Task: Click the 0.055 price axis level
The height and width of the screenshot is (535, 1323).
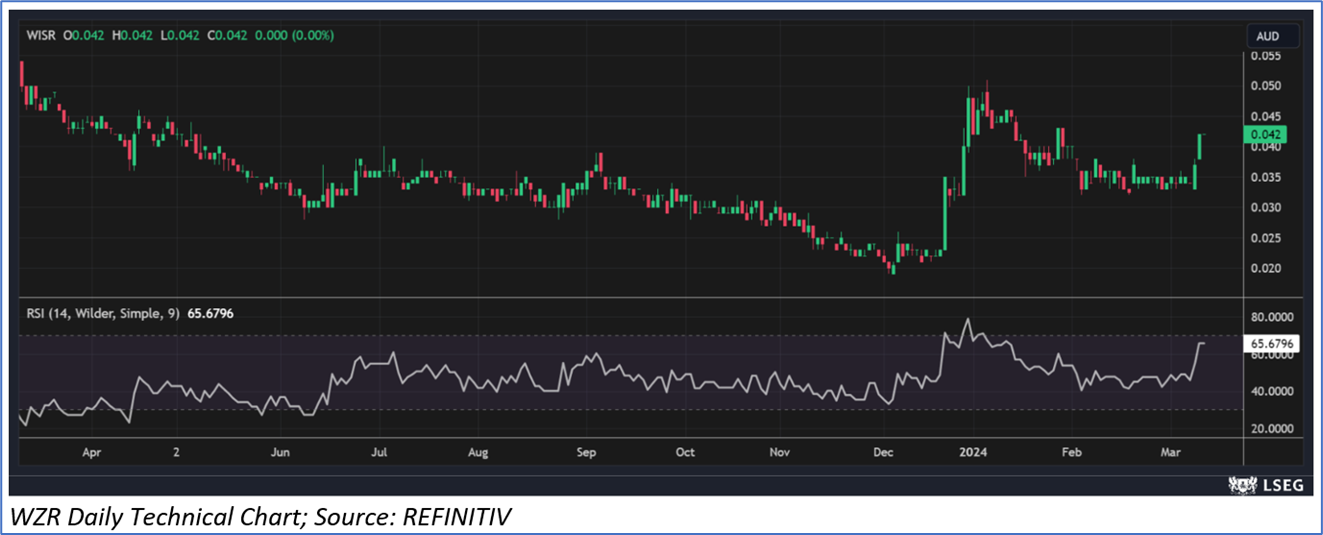Action: [1267, 56]
